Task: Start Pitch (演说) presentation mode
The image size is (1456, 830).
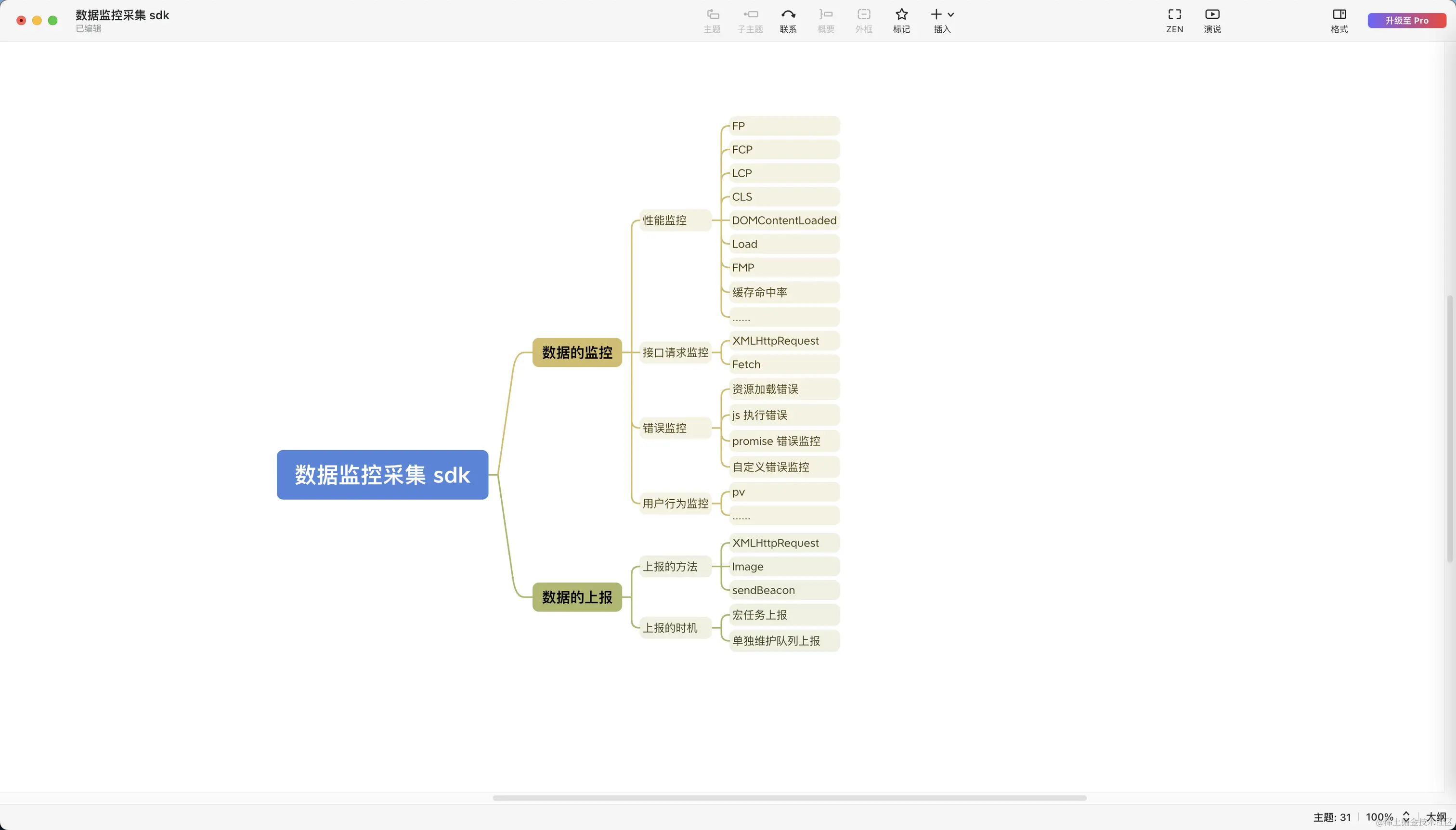Action: tap(1212, 15)
